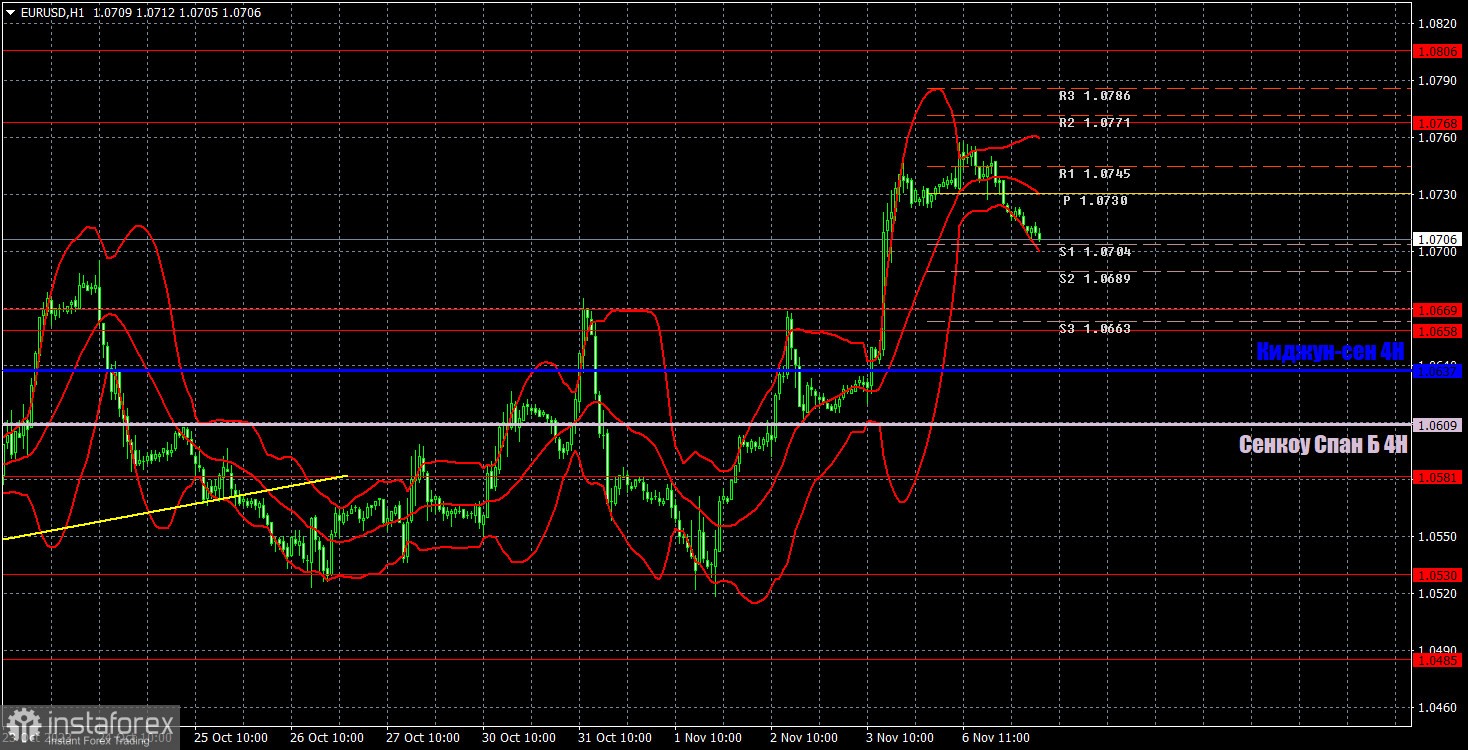
Task: Click the 1.0550 price scale value
Action: click(1438, 537)
